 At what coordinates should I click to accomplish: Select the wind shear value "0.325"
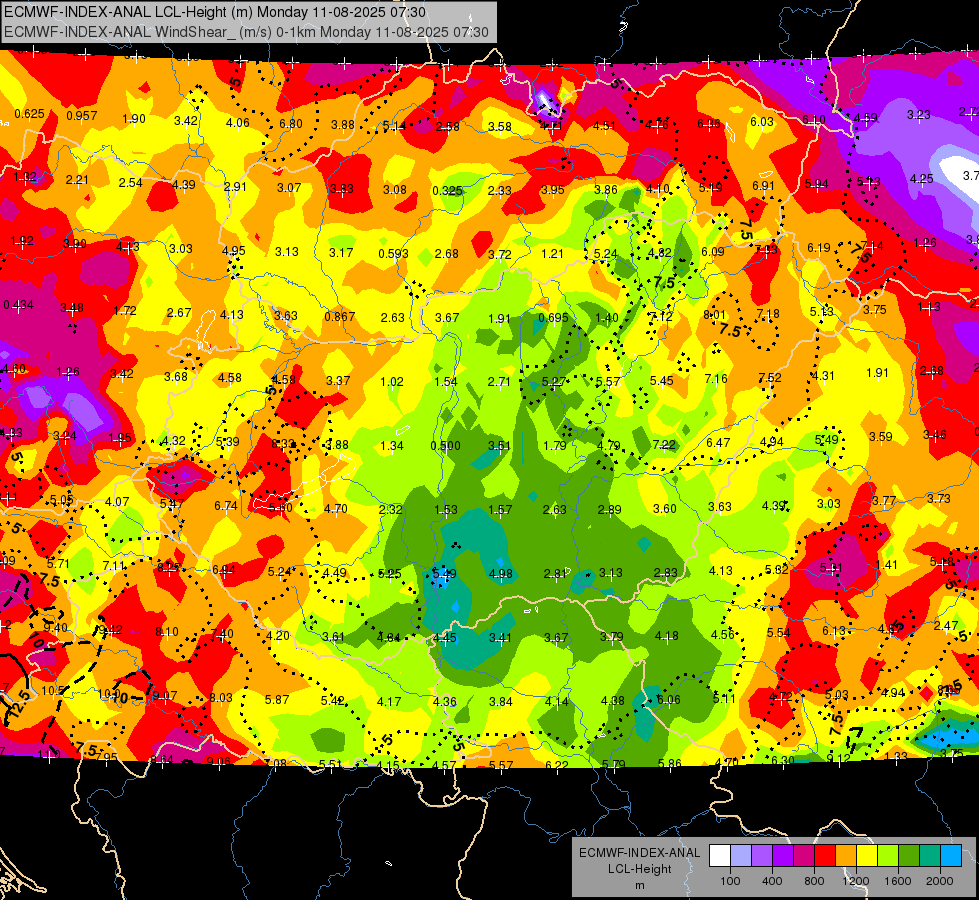(x=447, y=190)
